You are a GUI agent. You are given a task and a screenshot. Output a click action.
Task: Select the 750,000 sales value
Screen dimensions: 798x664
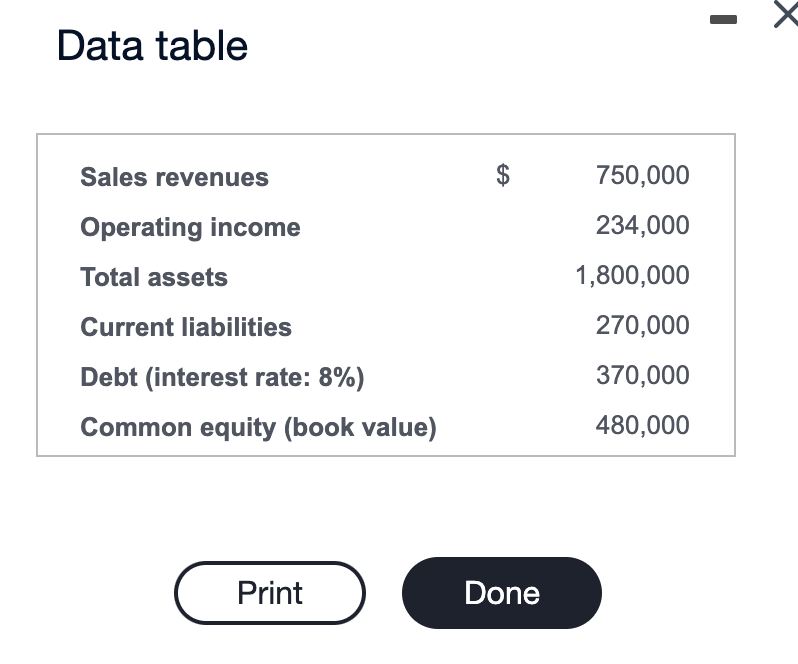pyautogui.click(x=643, y=176)
